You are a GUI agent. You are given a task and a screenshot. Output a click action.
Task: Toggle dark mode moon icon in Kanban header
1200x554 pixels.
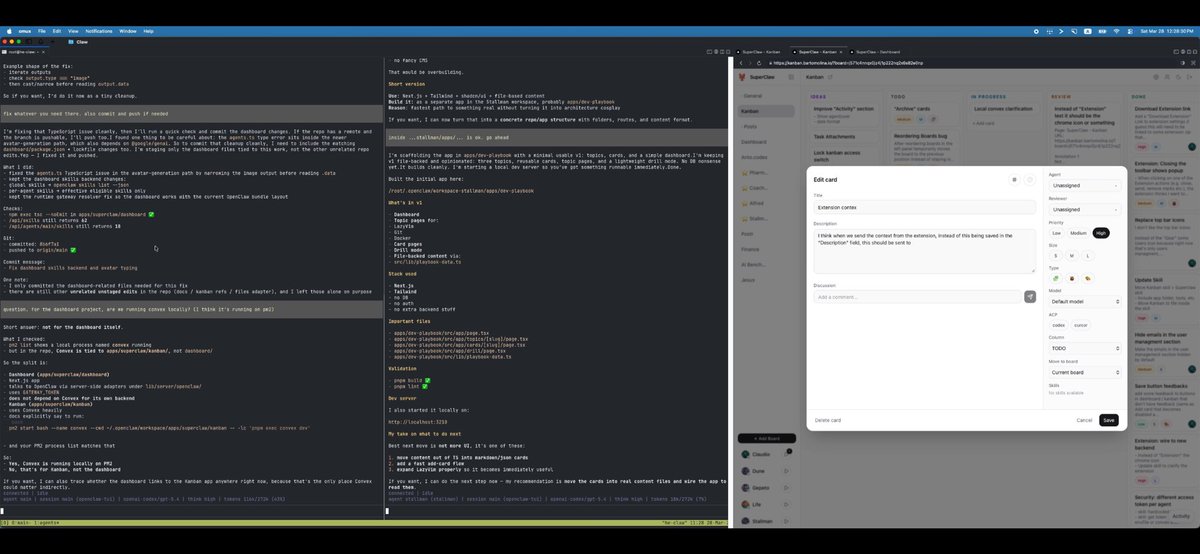(1179, 77)
